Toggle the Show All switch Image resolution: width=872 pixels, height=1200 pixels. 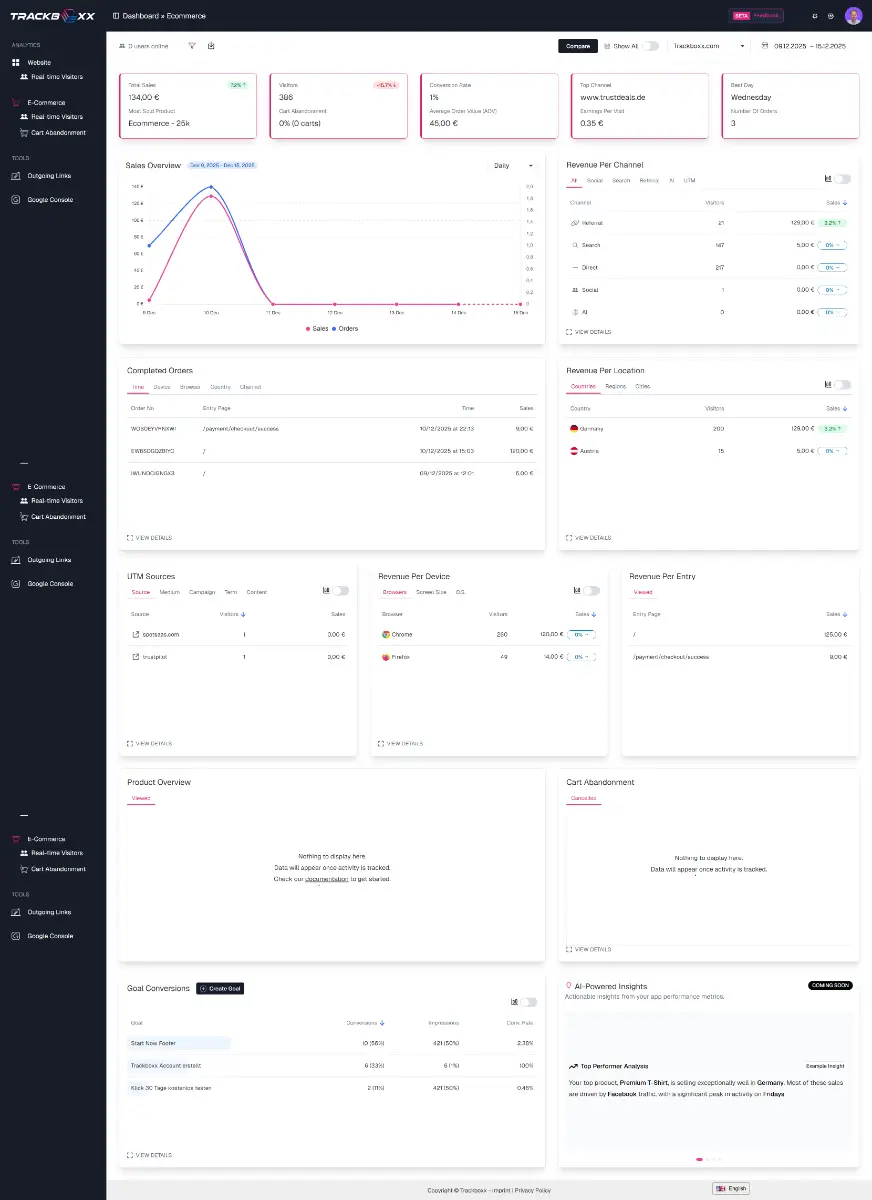(650, 46)
